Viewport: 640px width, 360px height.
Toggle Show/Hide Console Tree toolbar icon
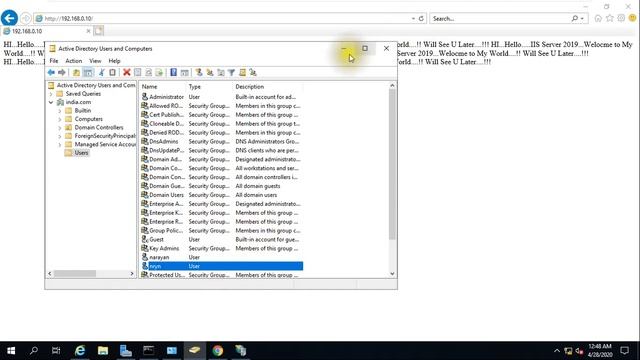(88, 73)
